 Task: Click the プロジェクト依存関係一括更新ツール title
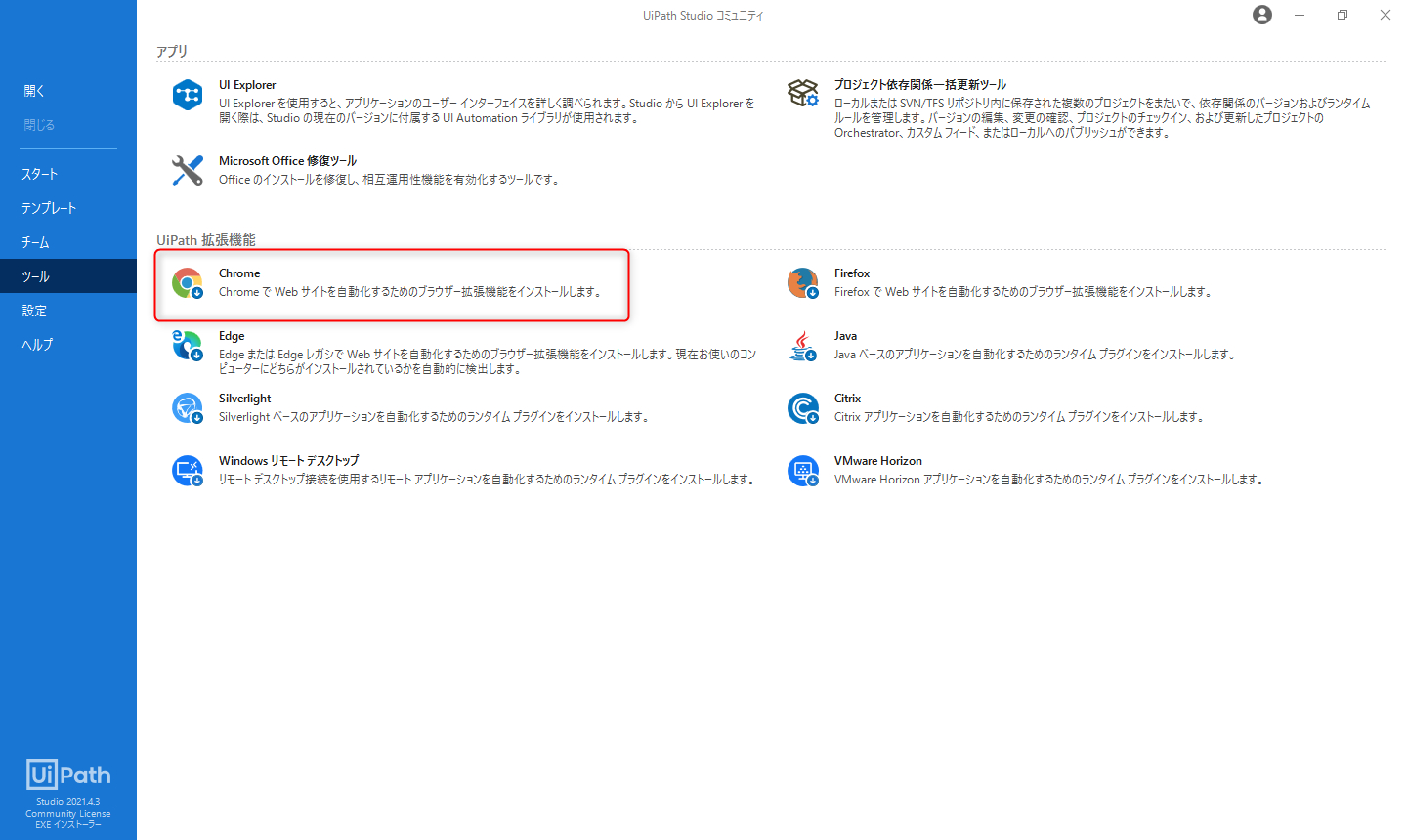coord(920,85)
